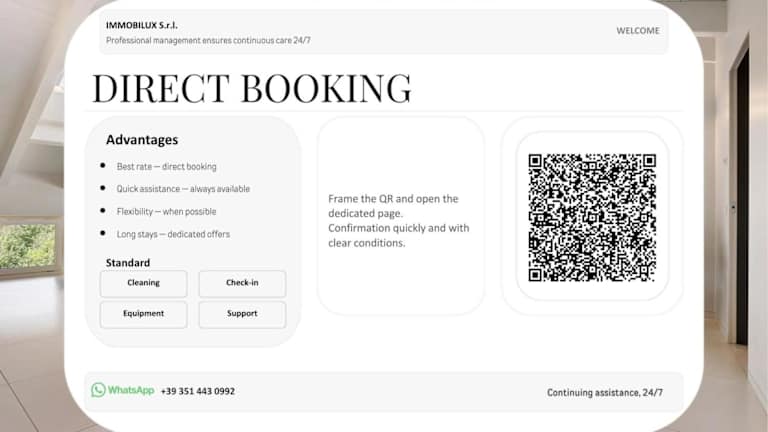Click the Advantages heading
Image resolution: width=768 pixels, height=432 pixels.
[142, 140]
